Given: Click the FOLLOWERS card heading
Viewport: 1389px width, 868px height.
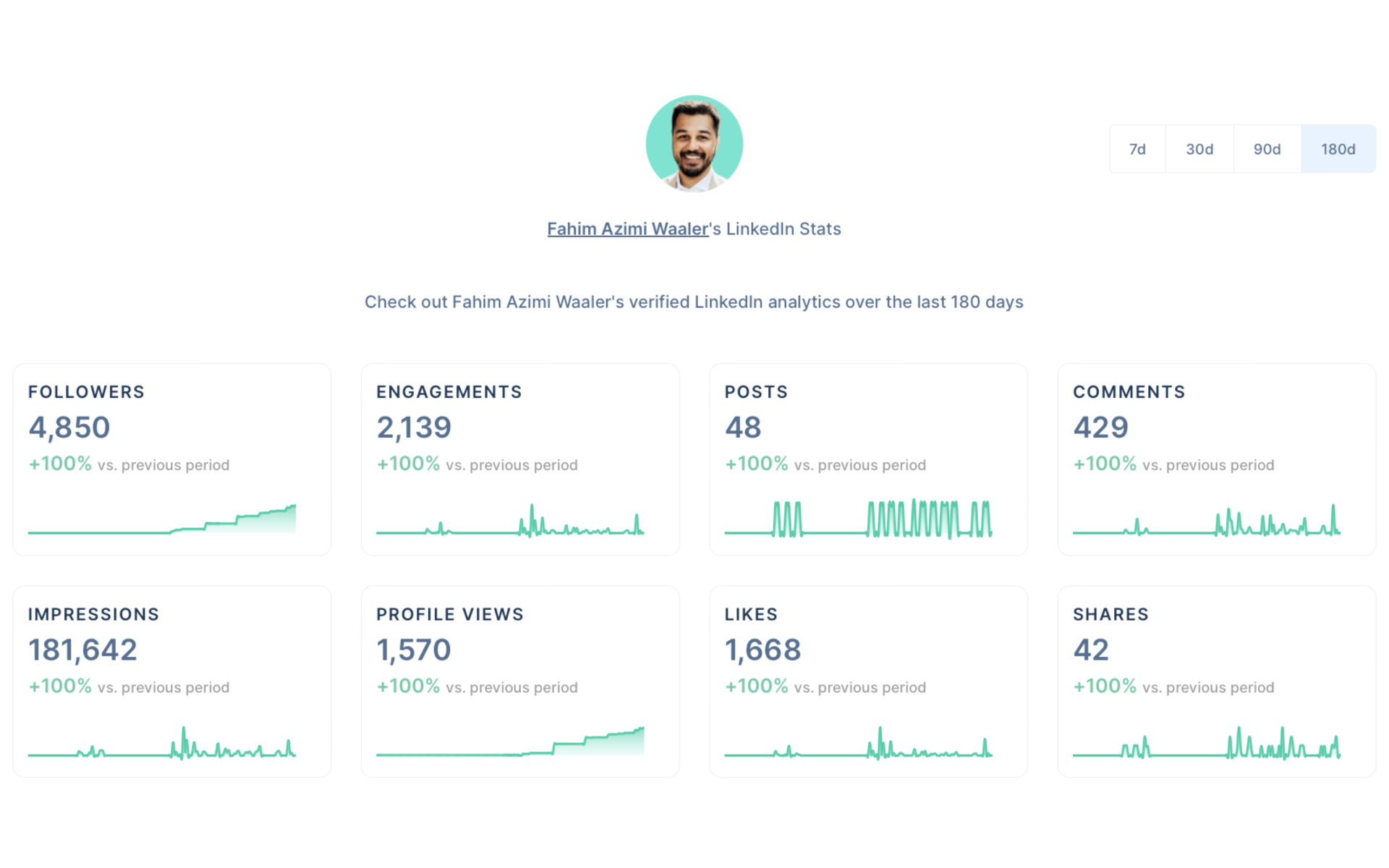Looking at the screenshot, I should 86,392.
